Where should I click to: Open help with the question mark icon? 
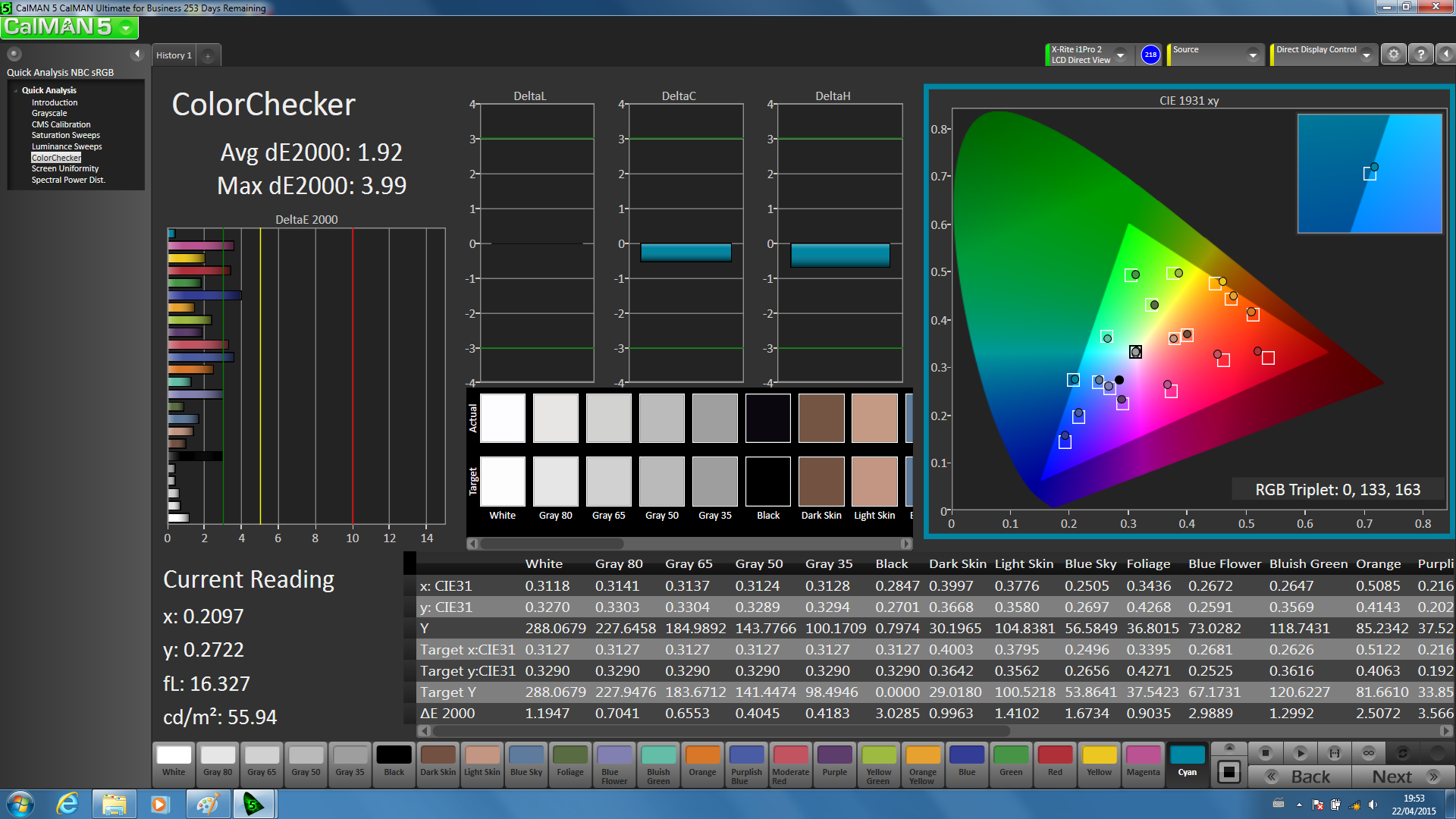pos(1421,55)
